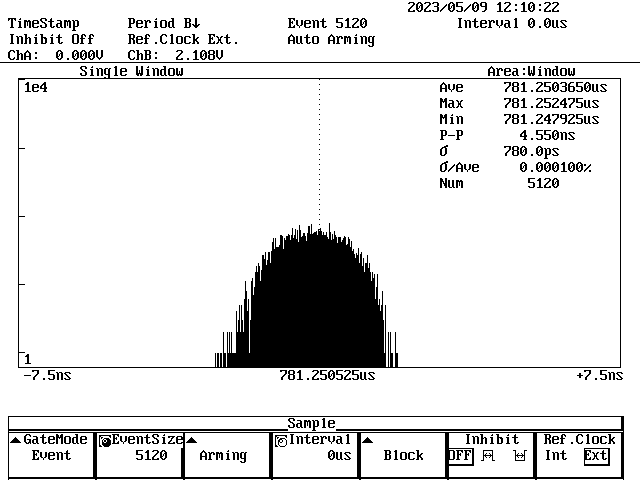Open the GateMode Event soft key menu
Screen dimensions: 640x480
point(51,456)
